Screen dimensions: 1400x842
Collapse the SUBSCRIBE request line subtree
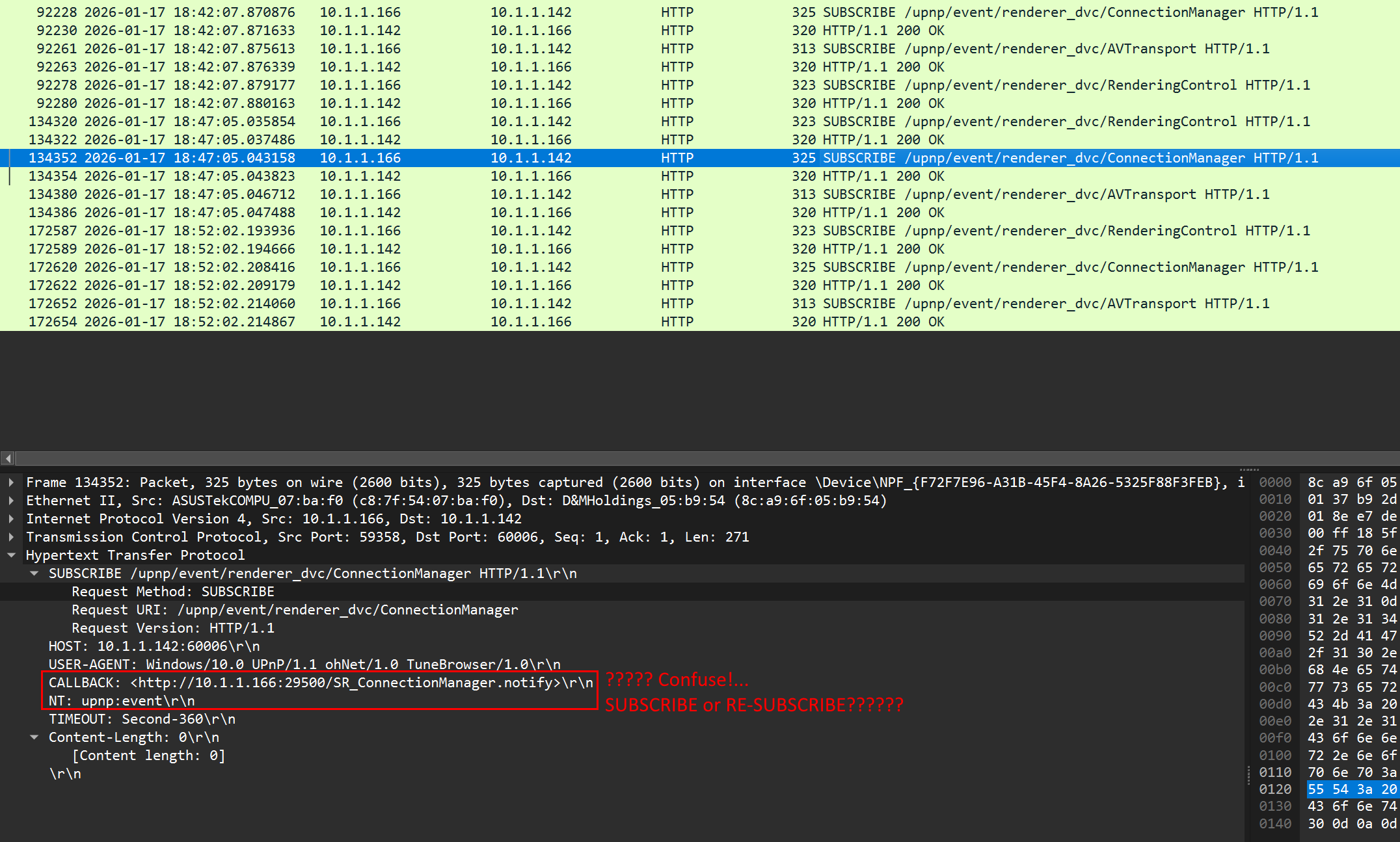click(34, 573)
